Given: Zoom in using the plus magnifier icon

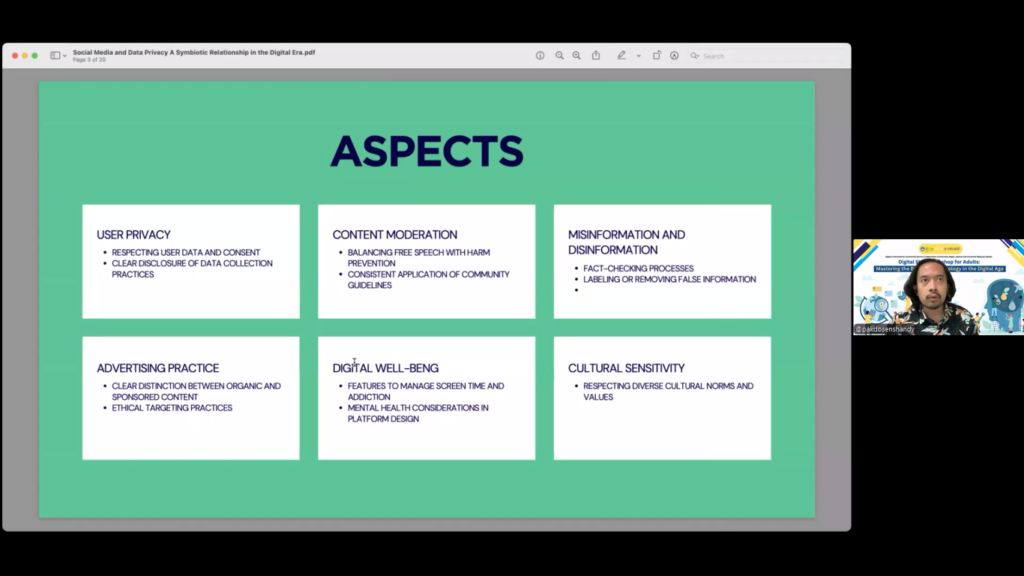Looking at the screenshot, I should point(576,56).
